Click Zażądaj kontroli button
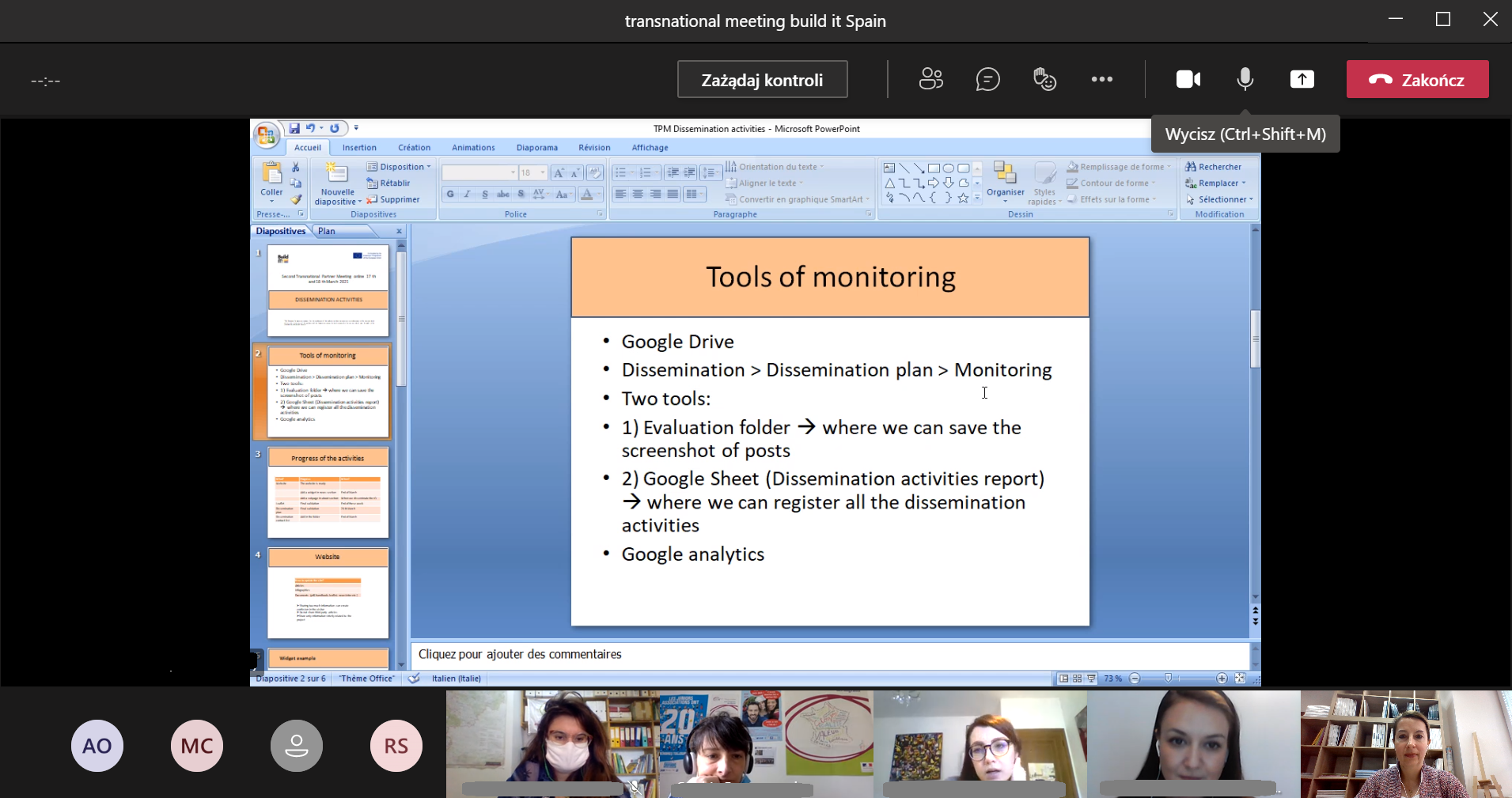Viewport: 1512px width, 798px height. (762, 80)
